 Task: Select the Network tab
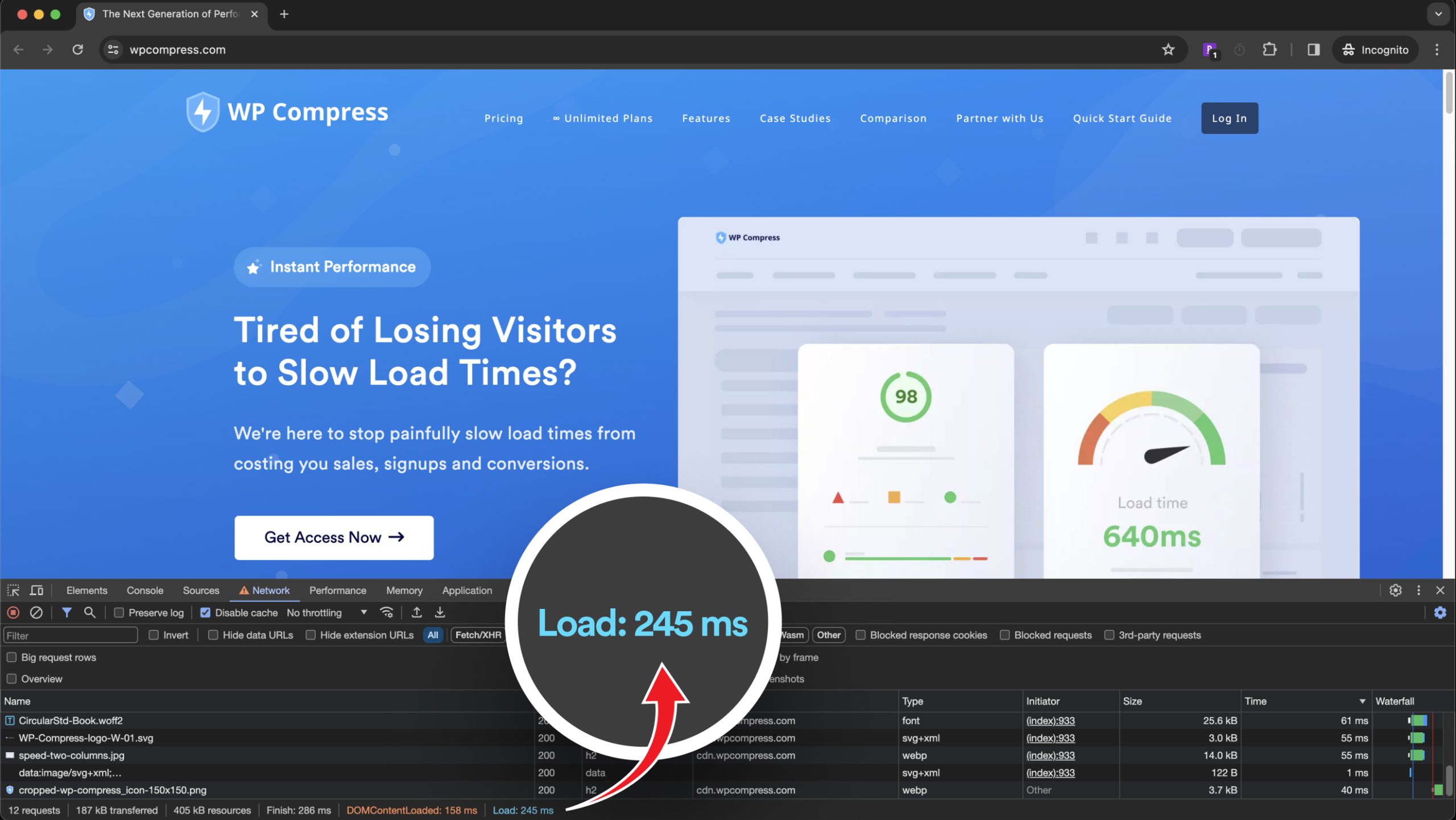[264, 590]
